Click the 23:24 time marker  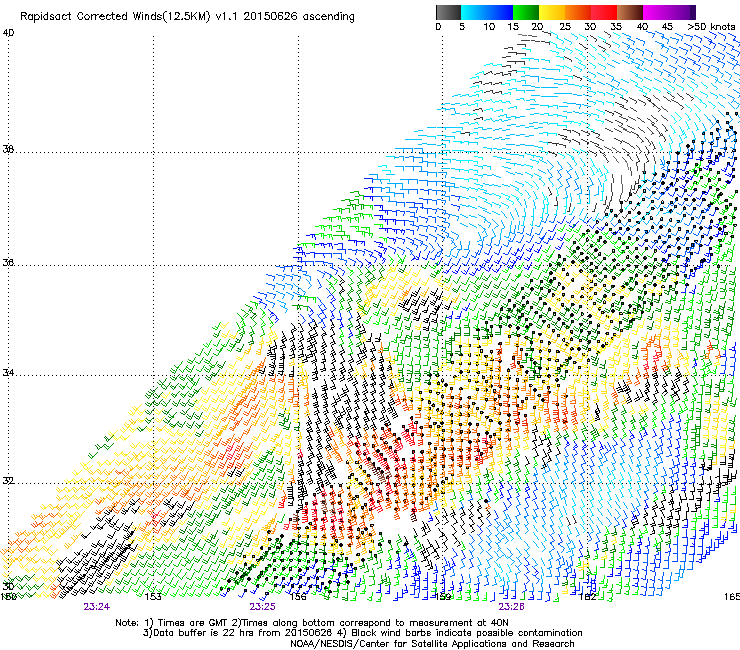(97, 607)
